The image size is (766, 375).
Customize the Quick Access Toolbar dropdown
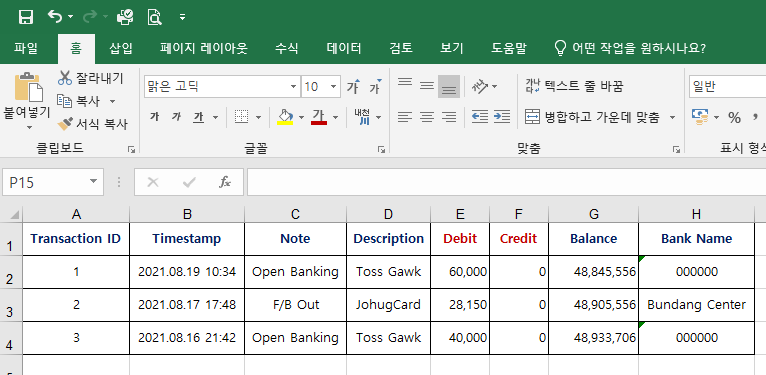tap(182, 17)
